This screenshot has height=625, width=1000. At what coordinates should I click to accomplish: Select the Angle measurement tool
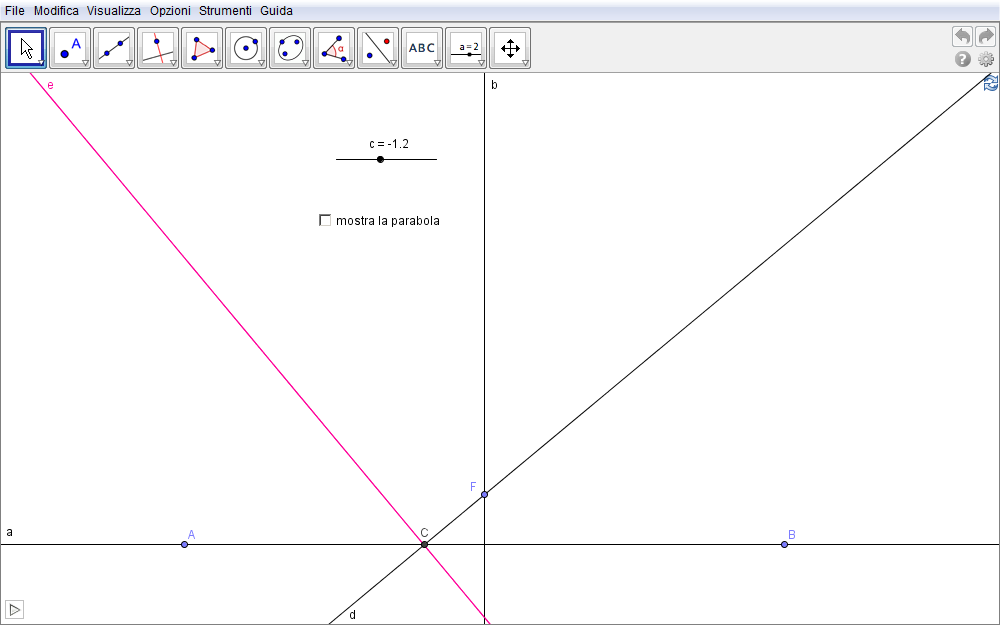(x=334, y=47)
